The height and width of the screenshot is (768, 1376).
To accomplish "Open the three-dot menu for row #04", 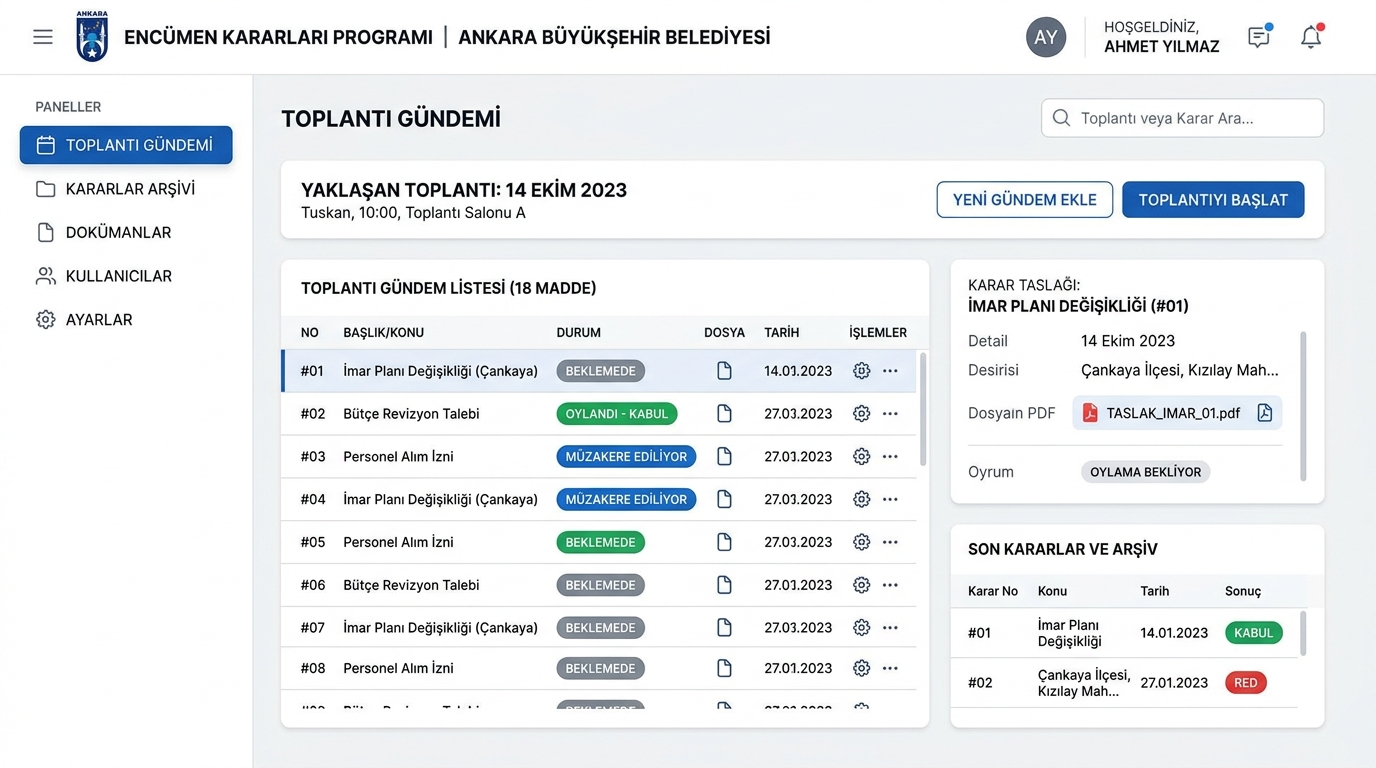I will click(x=890, y=499).
